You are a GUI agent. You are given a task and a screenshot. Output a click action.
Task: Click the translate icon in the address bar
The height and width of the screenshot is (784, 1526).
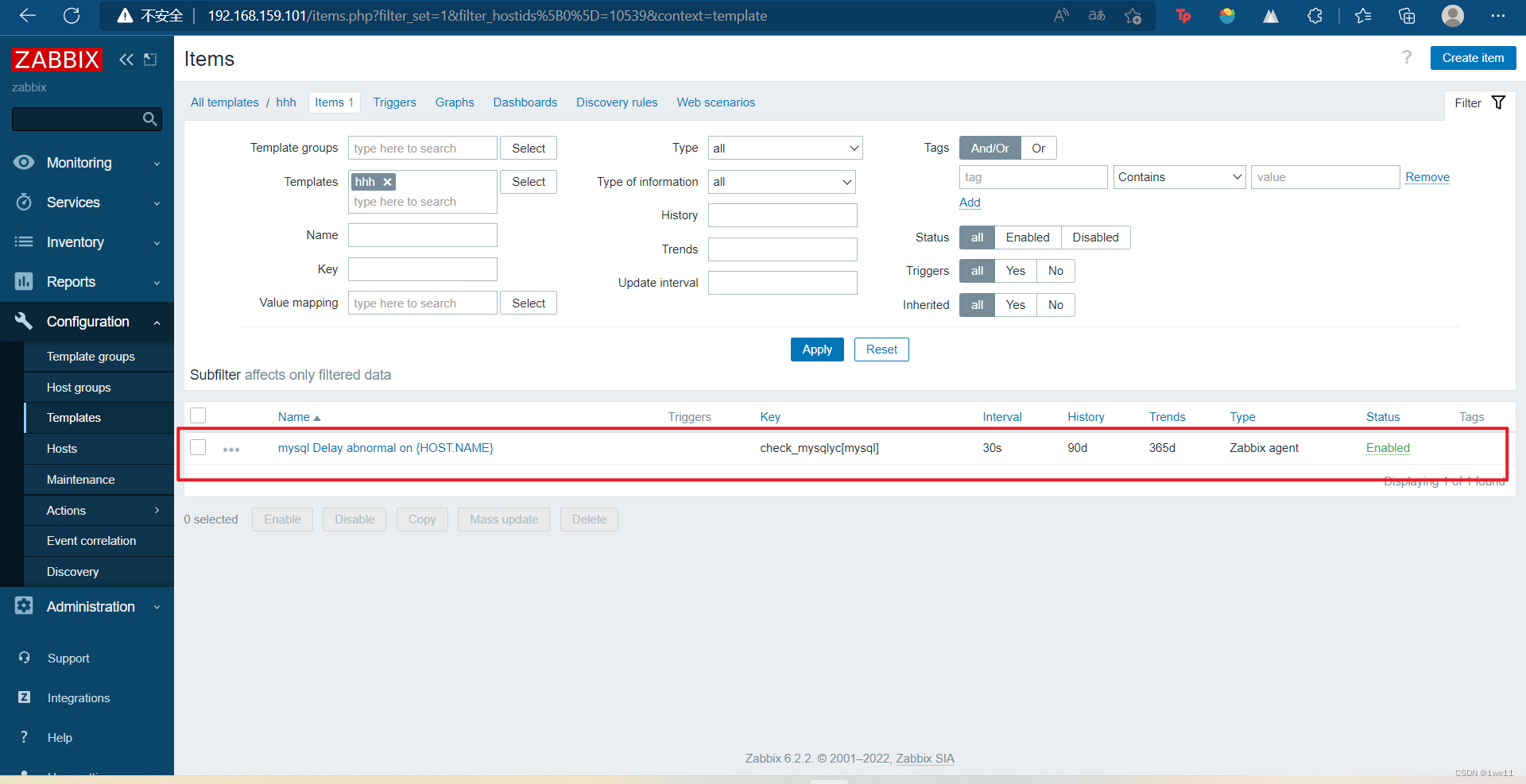pos(1097,15)
